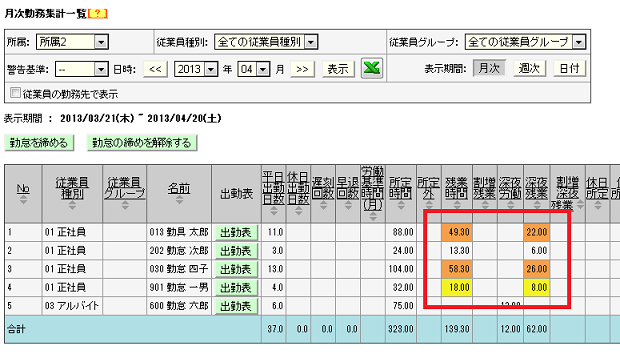Click the 合計 row label
The image size is (620, 362).
point(16,329)
